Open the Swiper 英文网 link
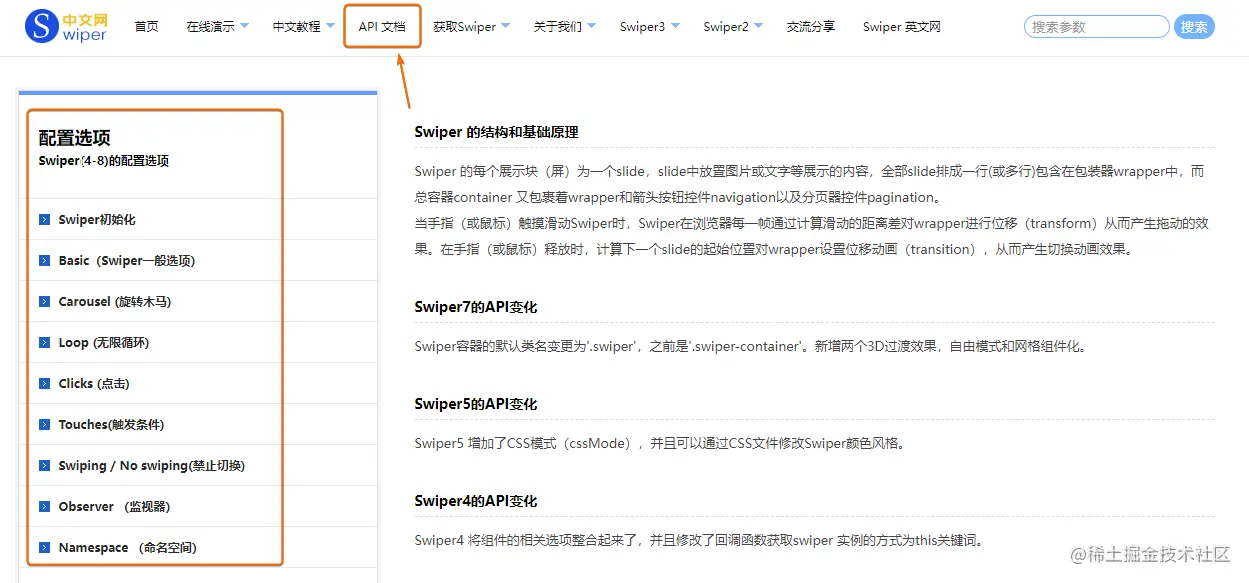This screenshot has height=583, width=1249. tap(902, 27)
